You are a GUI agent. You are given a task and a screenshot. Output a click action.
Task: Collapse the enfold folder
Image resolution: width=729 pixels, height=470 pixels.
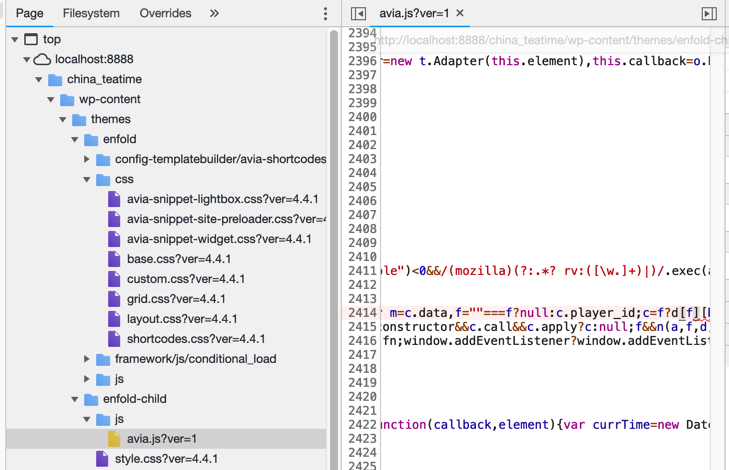tap(75, 139)
